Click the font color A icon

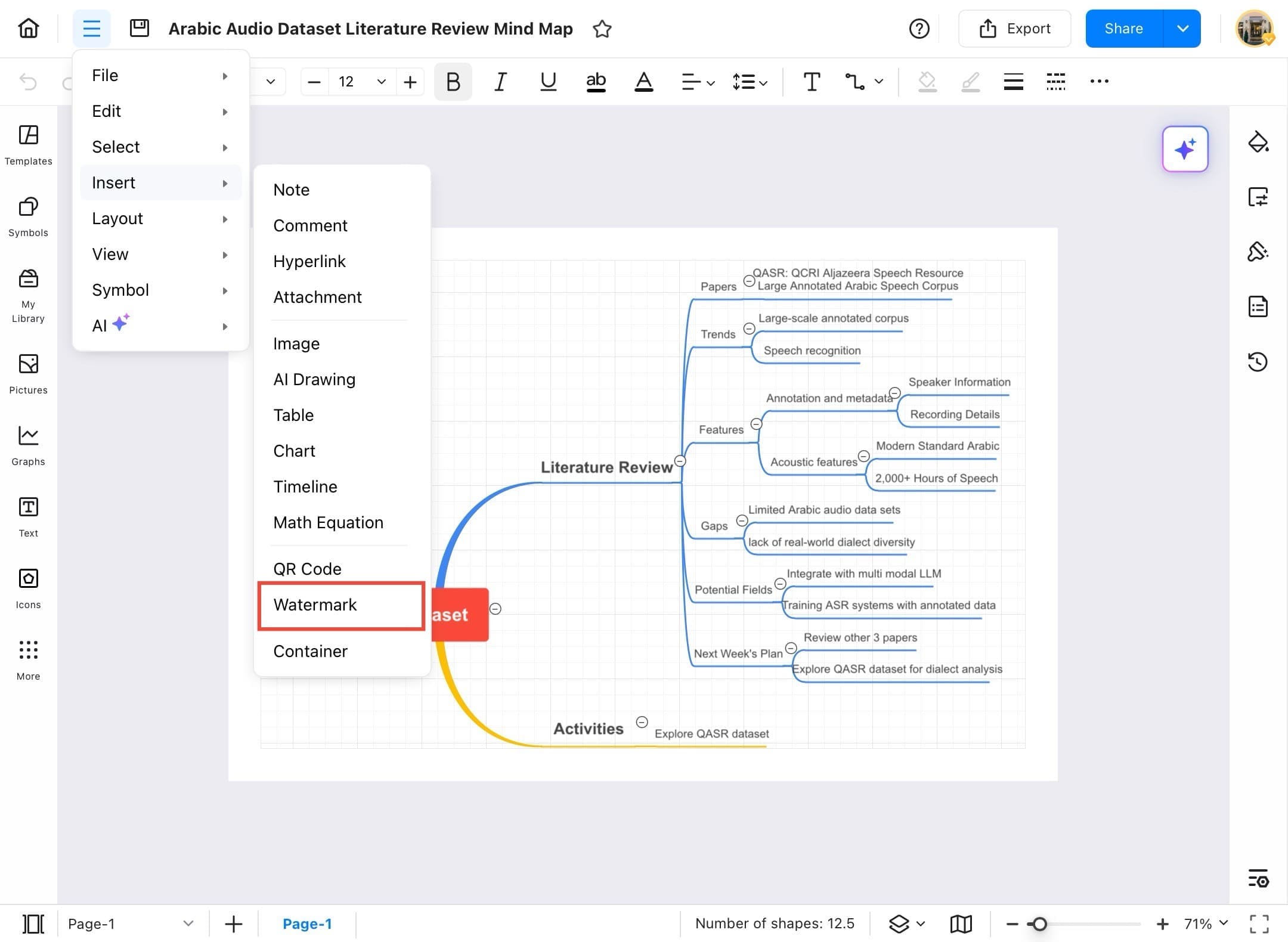click(x=643, y=82)
